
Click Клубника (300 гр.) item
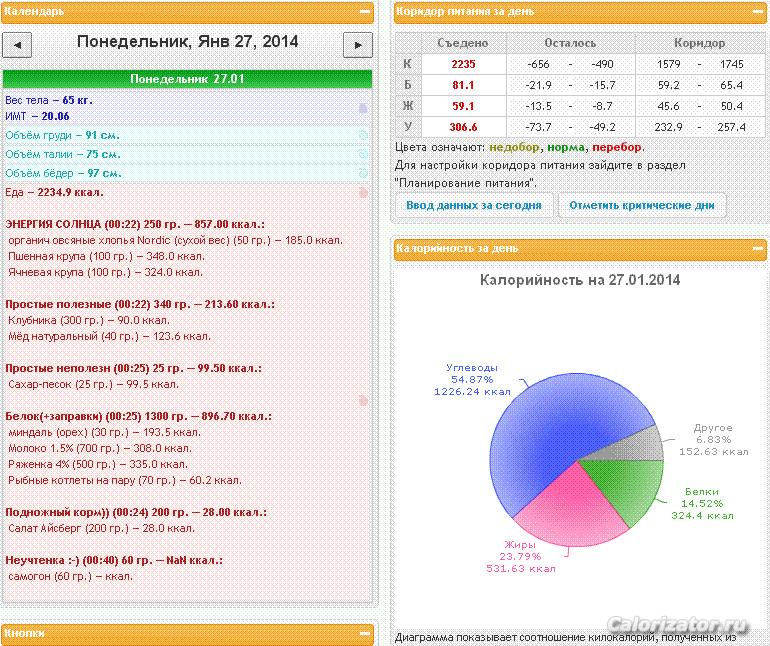[89, 320]
